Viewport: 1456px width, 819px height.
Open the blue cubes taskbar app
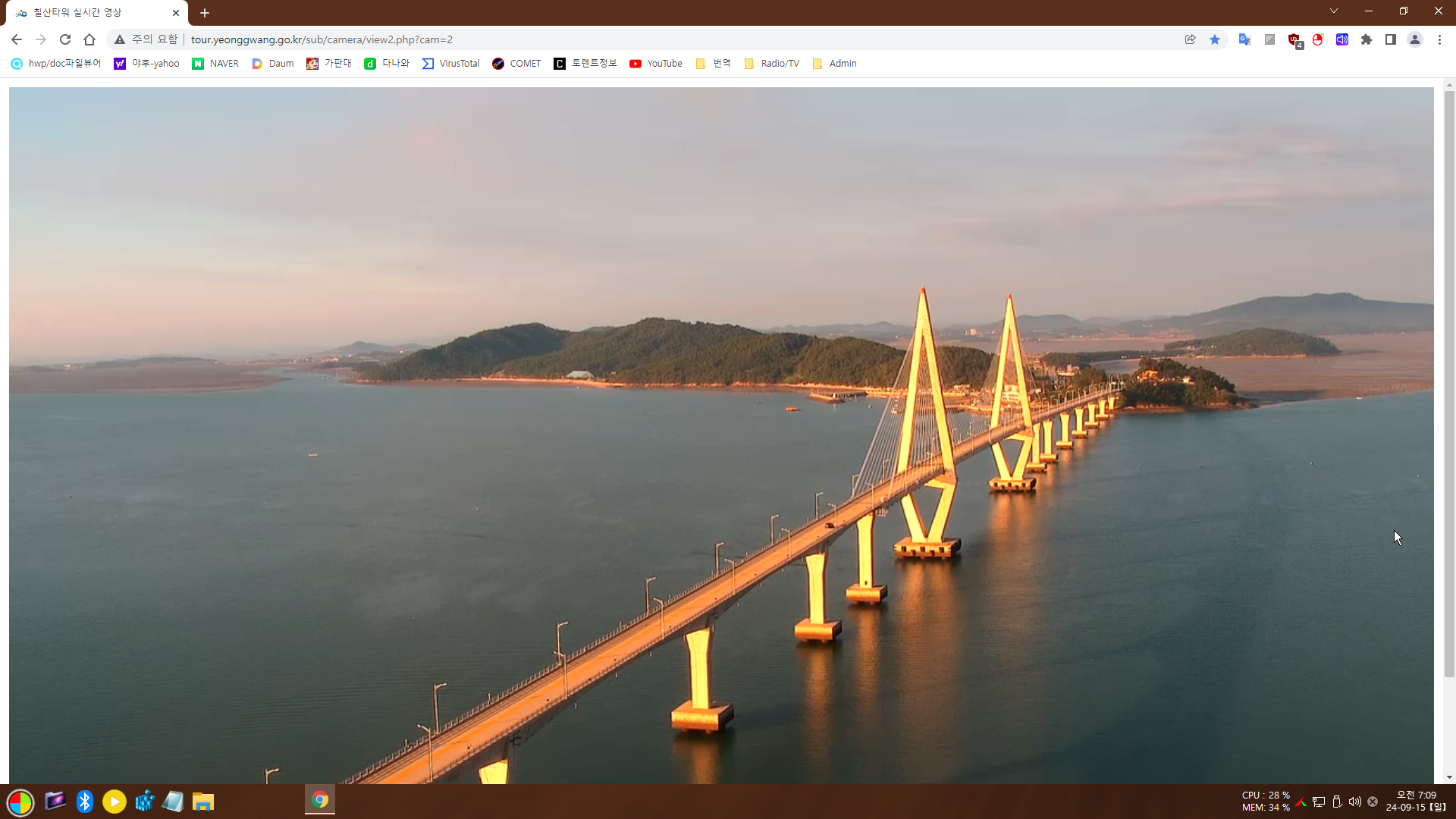pos(144,801)
